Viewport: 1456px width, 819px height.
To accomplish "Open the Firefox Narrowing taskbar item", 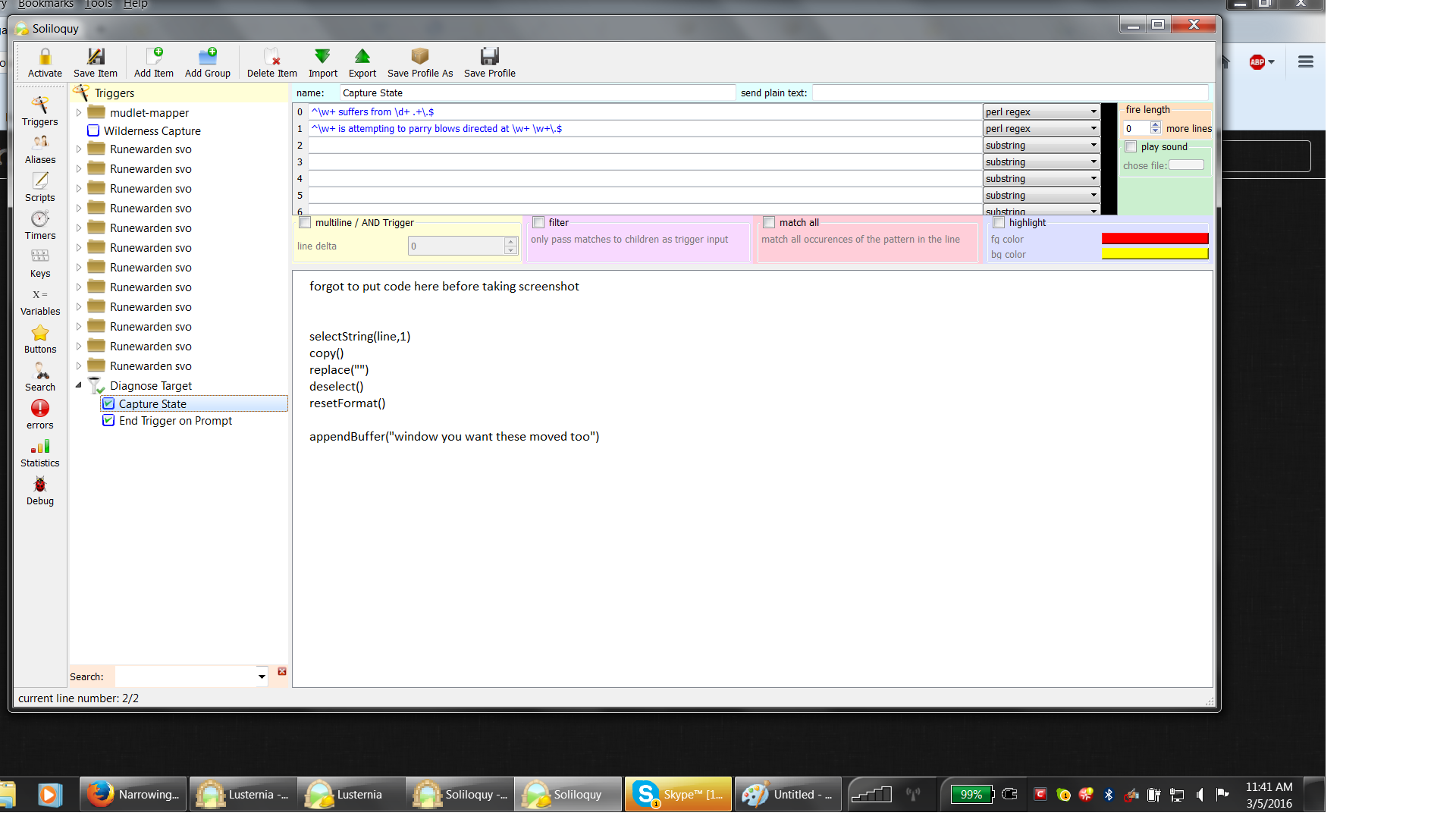I will click(133, 794).
